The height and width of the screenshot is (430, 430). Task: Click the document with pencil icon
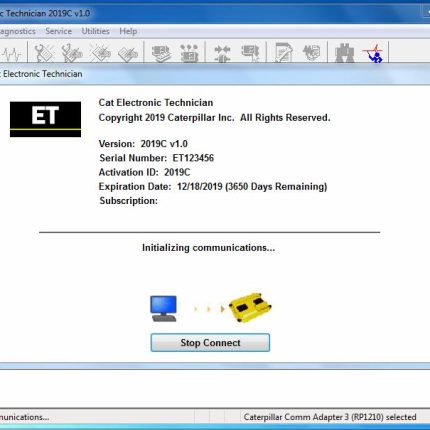point(283,53)
